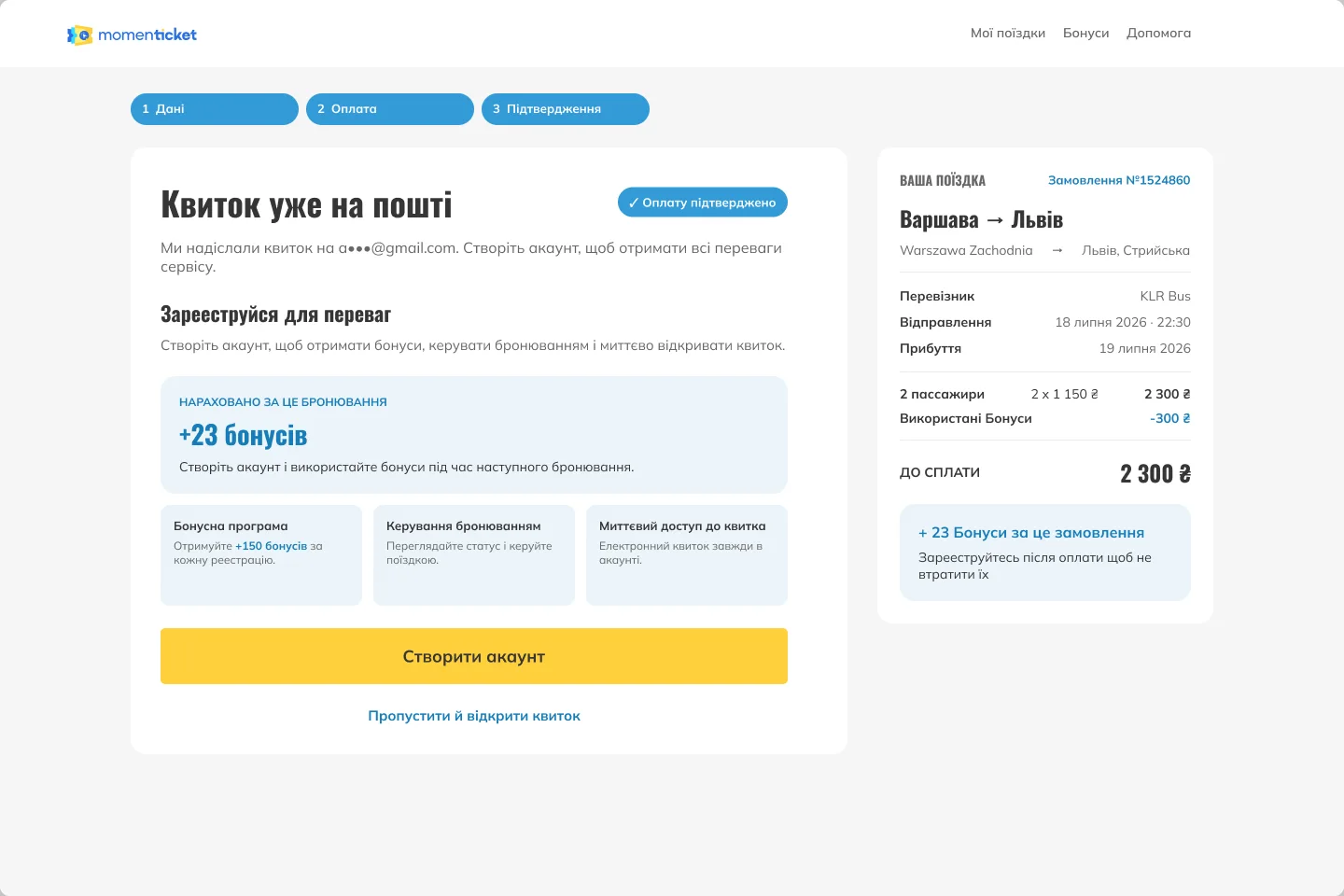
Task: Click the НАРАХОВАНО ЗА ЦЕ БРОНЮВАННЯ label
Action: point(283,402)
